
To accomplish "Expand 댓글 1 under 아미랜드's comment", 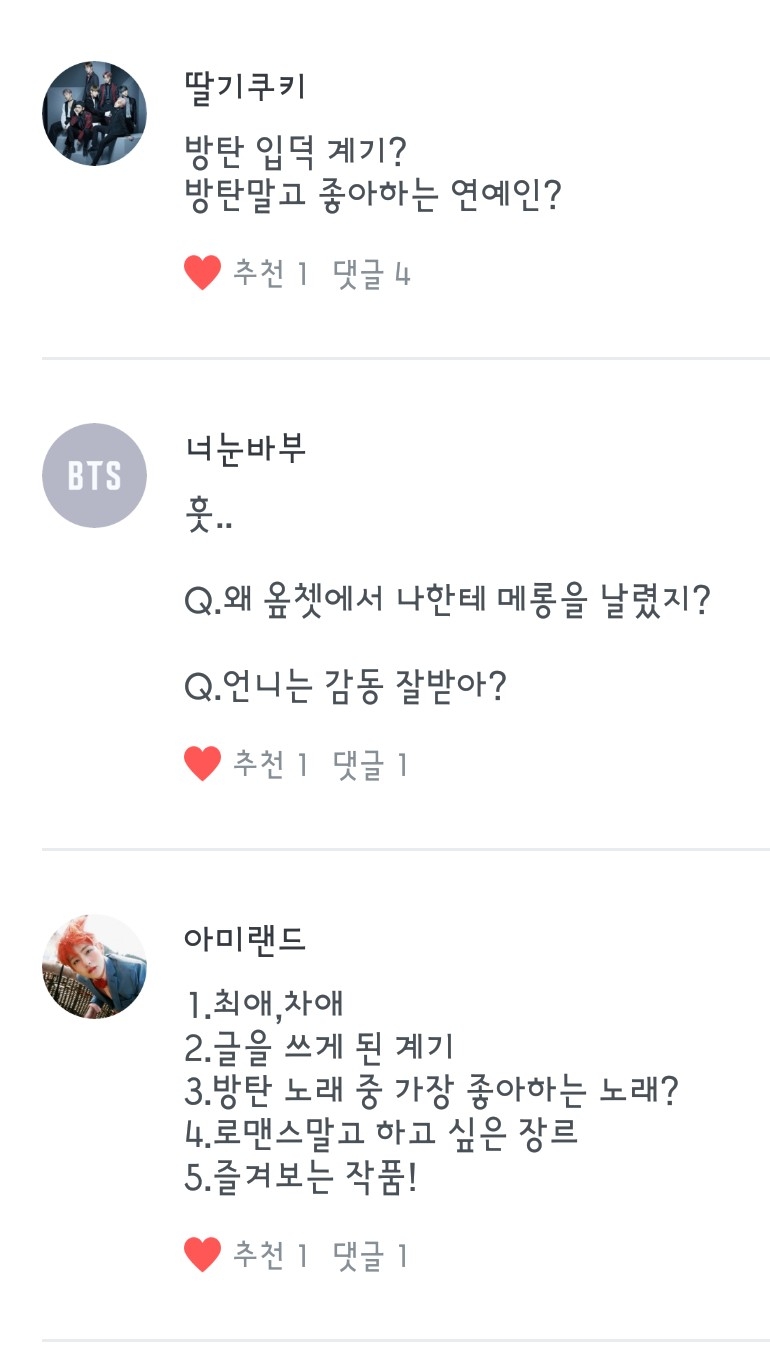I will (x=371, y=1256).
